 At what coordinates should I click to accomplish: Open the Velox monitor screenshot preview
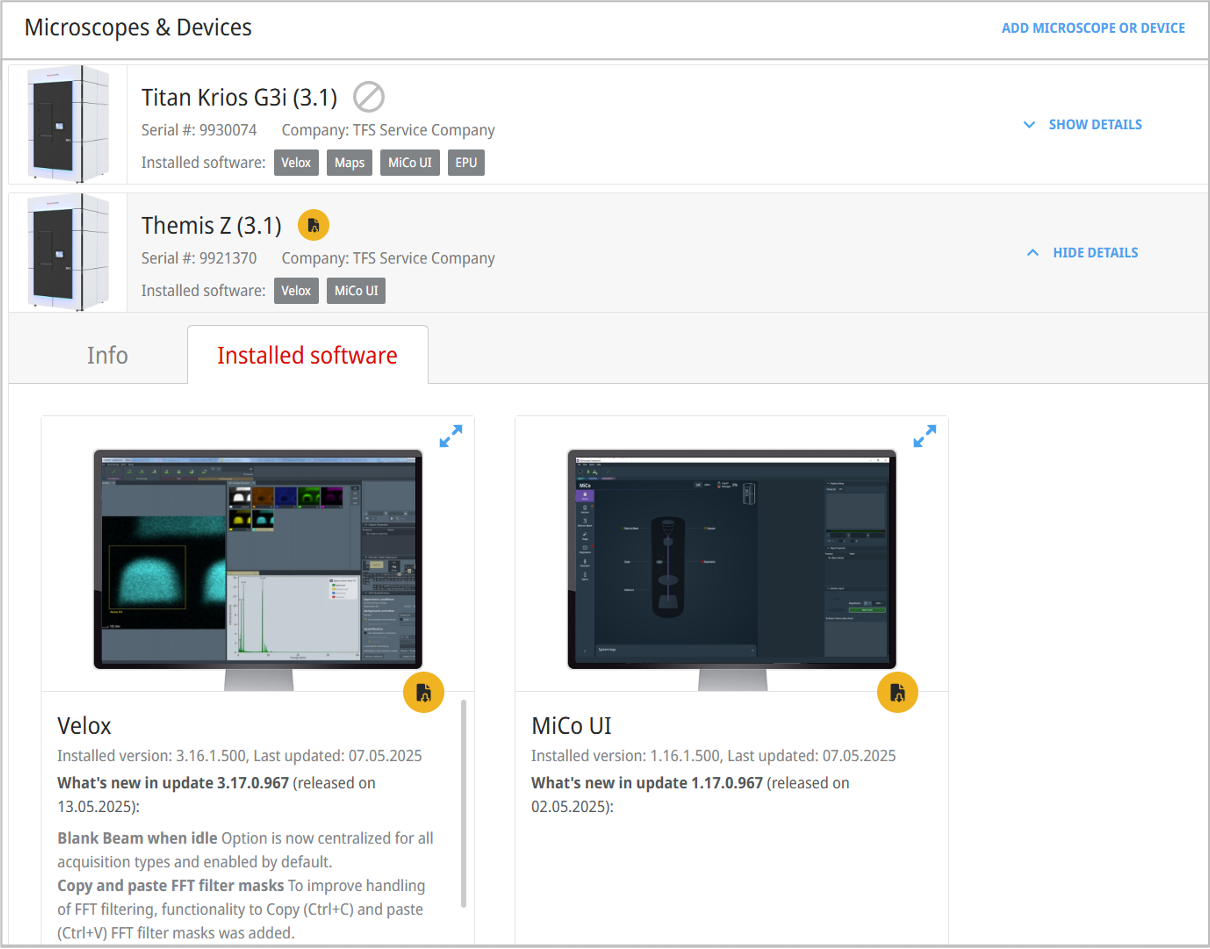click(x=258, y=560)
